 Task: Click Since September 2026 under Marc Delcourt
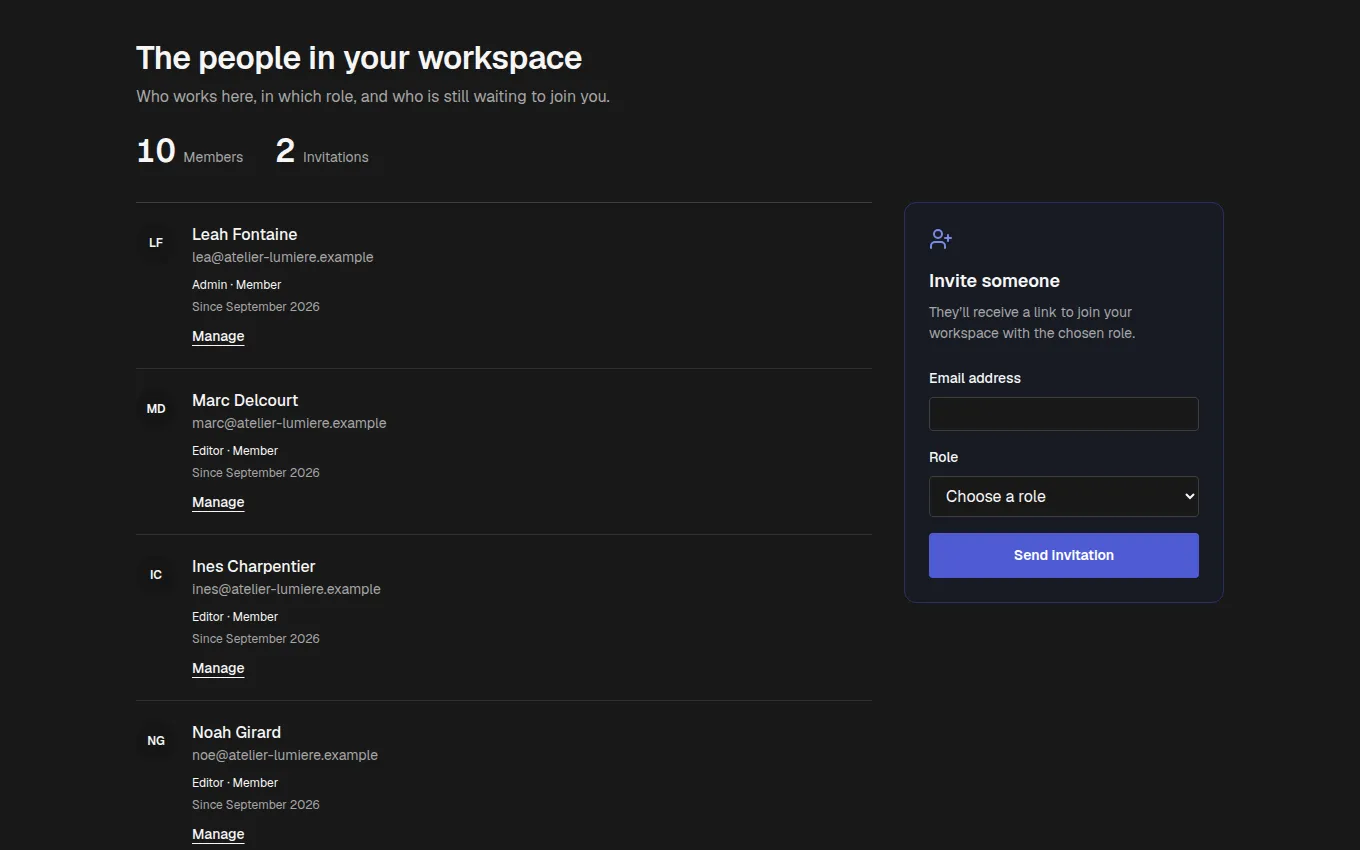256,473
